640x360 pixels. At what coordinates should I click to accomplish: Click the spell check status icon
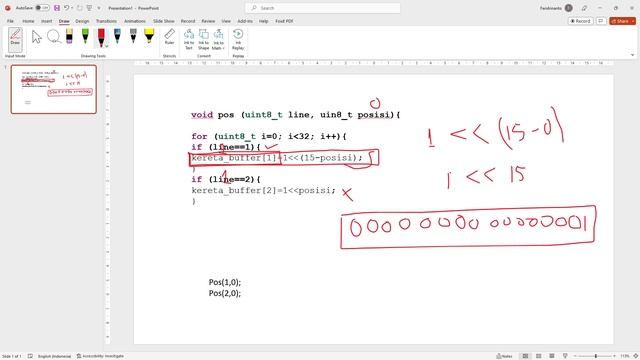(x=30, y=356)
